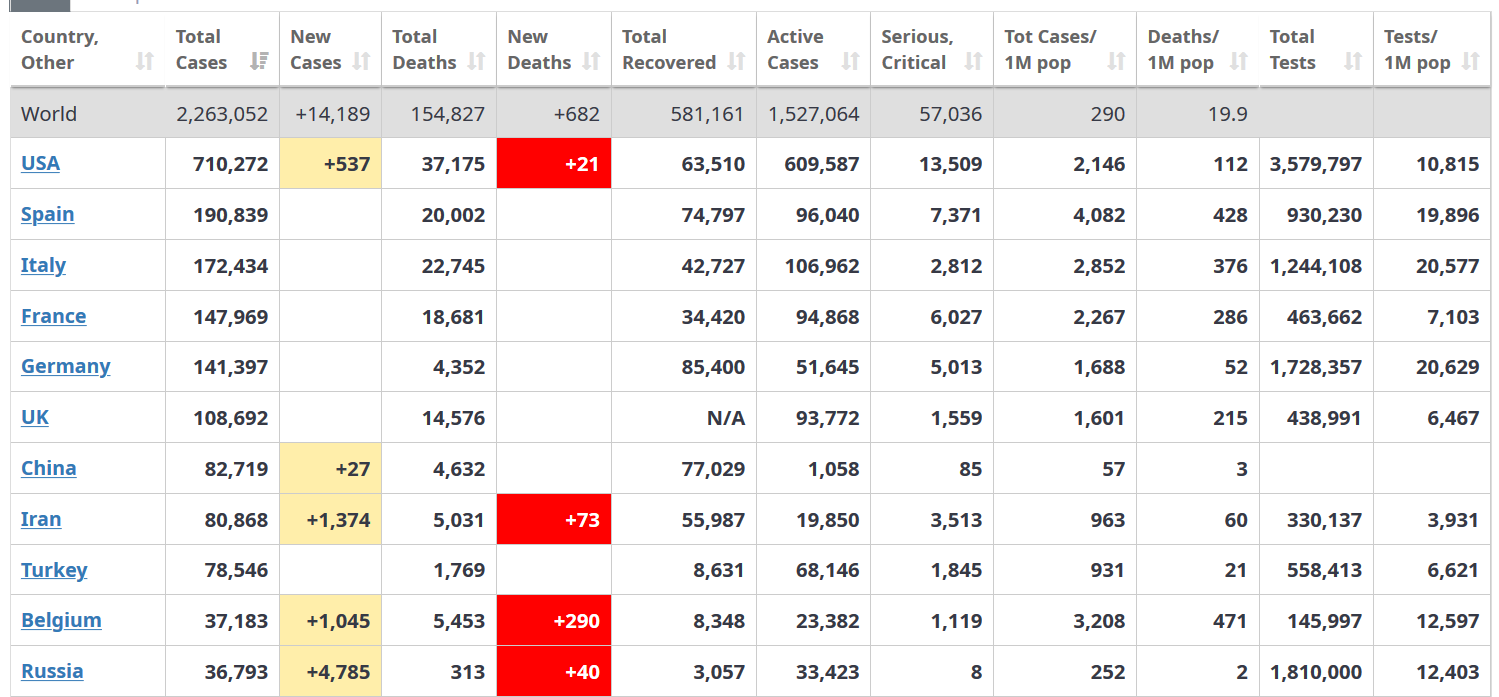
Task: Select World new deaths value +682
Action: click(577, 114)
